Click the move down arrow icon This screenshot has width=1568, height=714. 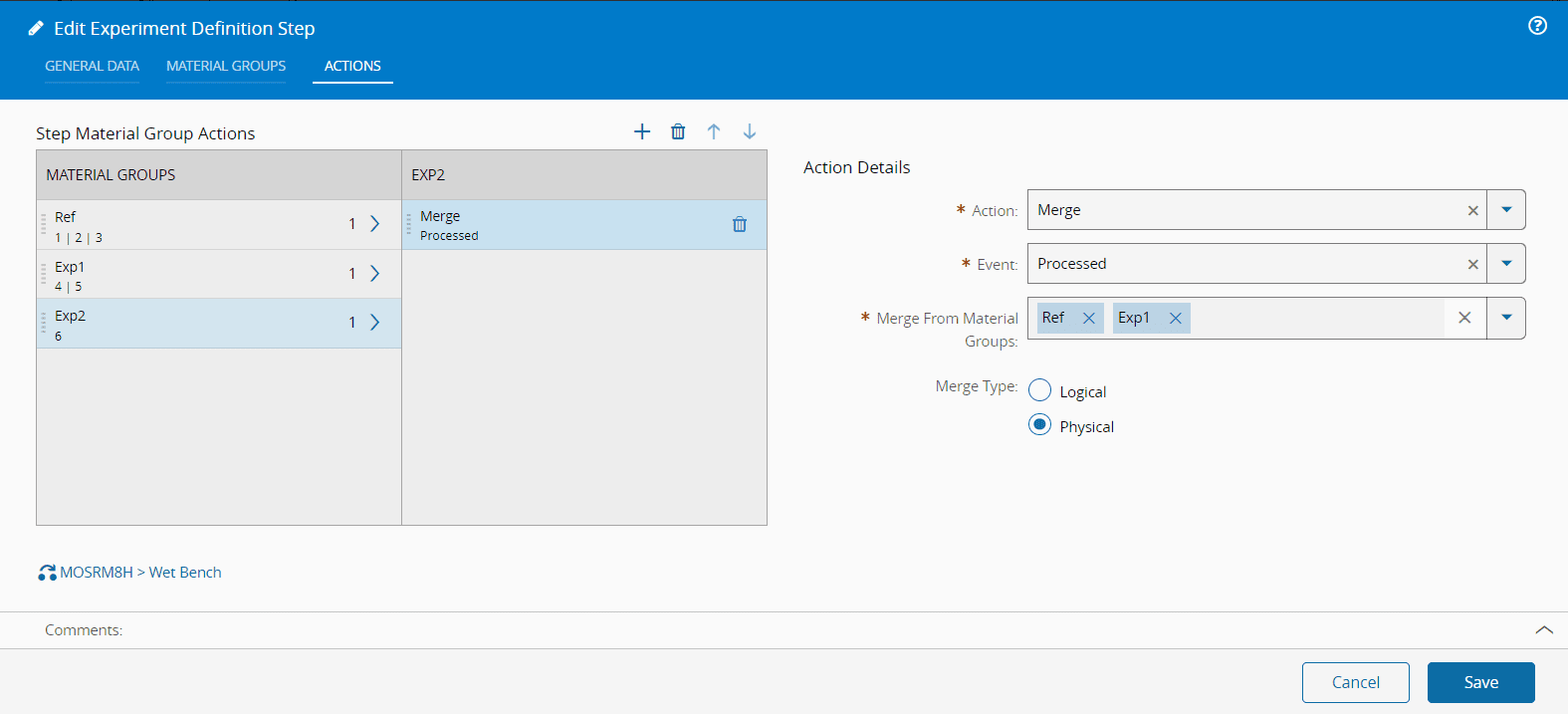(750, 131)
